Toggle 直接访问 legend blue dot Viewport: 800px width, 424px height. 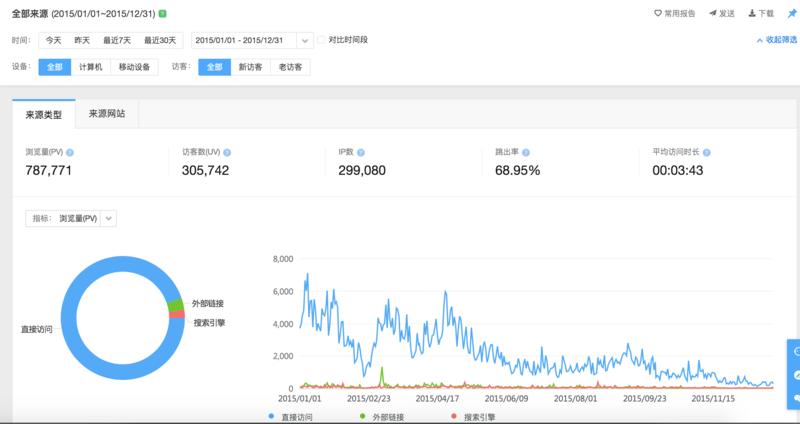271,416
